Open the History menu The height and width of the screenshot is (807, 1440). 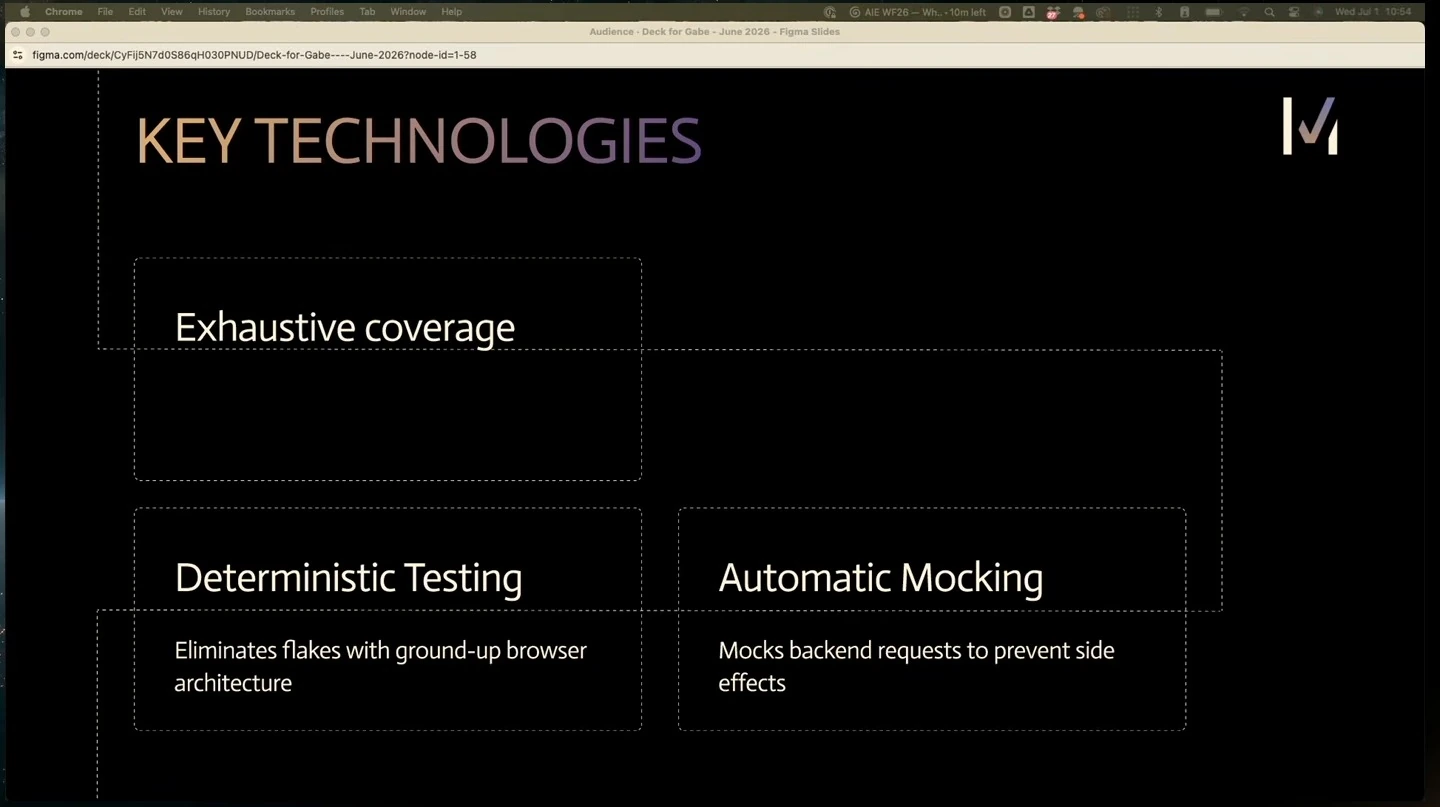click(x=213, y=12)
